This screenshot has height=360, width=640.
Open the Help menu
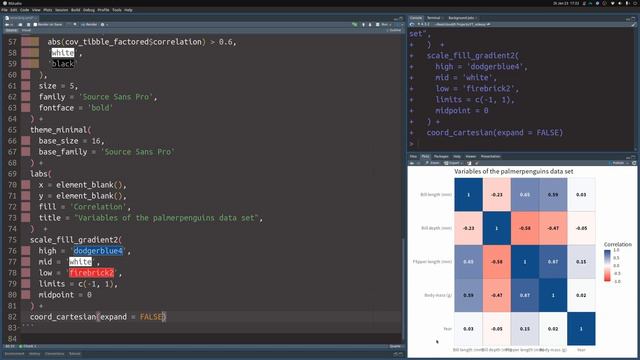pos(128,10)
